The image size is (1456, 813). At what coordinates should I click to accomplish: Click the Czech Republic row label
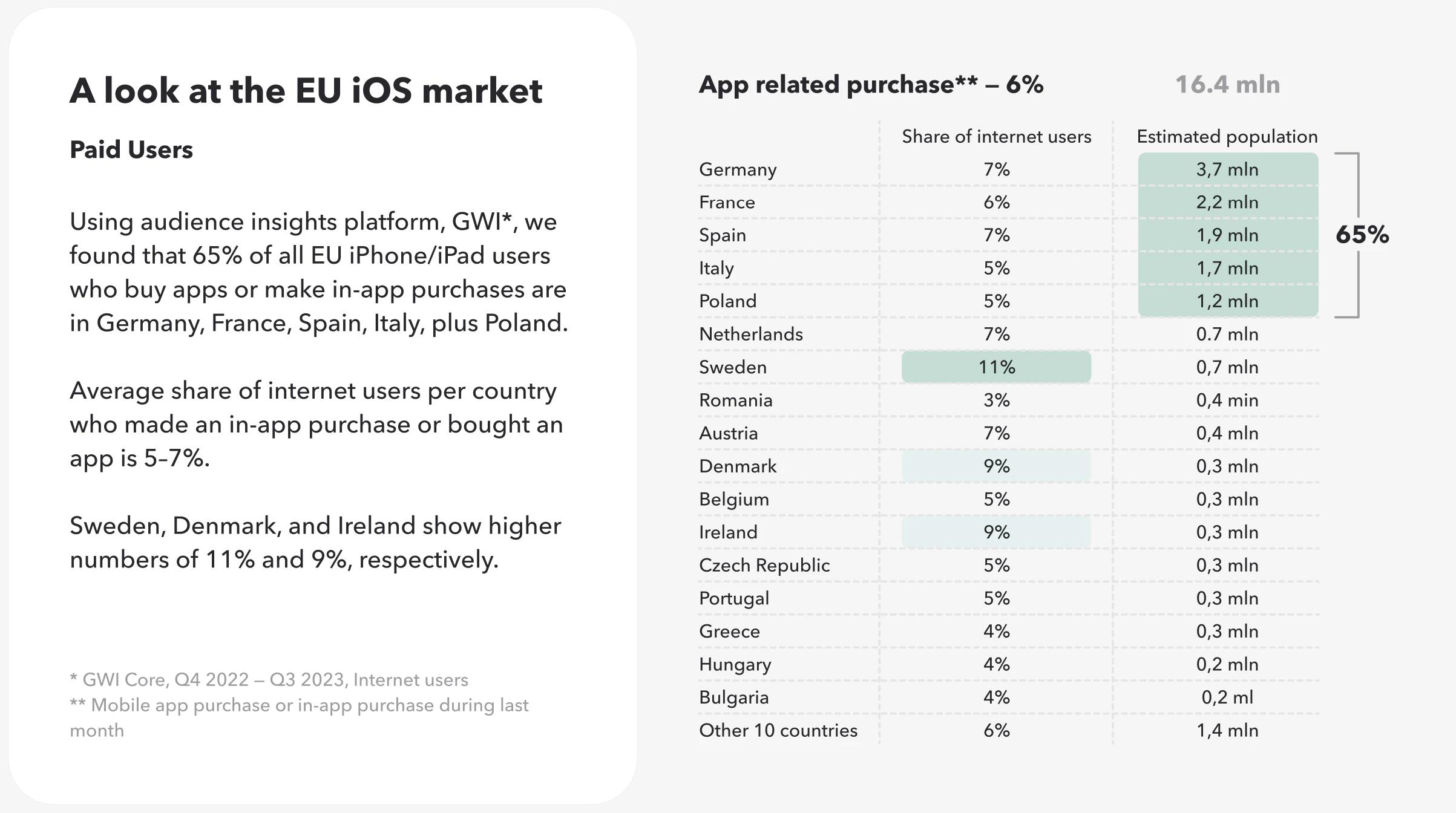764,566
